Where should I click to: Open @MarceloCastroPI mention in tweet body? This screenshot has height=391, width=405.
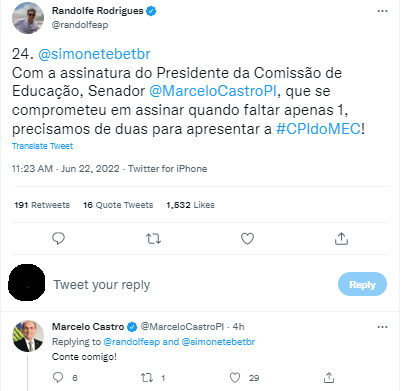tap(213, 91)
